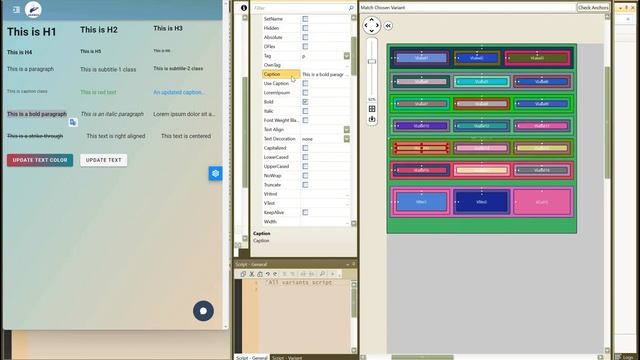This screenshot has height=360, width=640.
Task: Click the dark round floating action button
Action: point(203,311)
